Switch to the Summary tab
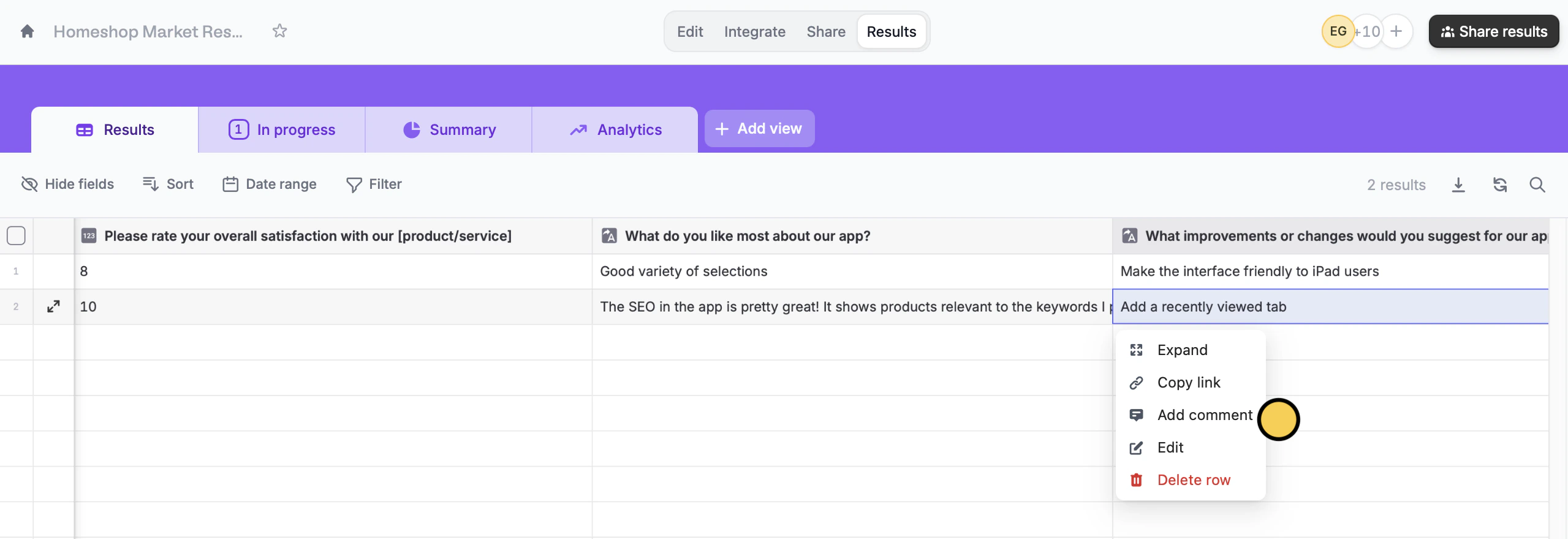Viewport: 1568px width, 539px height. tap(449, 130)
